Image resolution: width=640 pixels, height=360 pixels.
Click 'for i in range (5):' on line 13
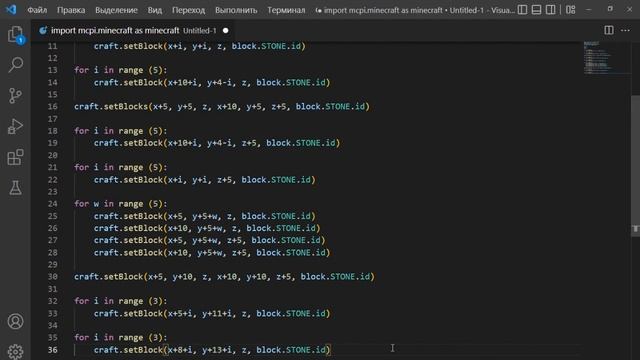point(121,70)
